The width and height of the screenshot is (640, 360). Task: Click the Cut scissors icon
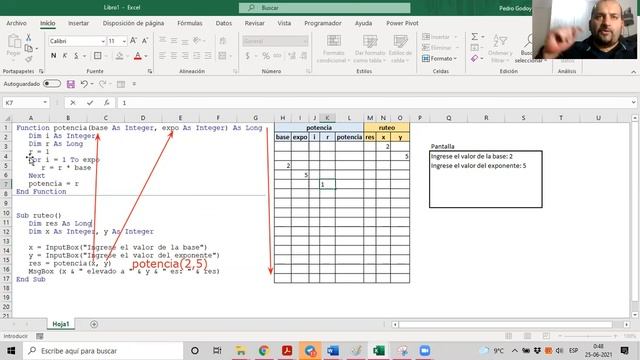[x=29, y=38]
